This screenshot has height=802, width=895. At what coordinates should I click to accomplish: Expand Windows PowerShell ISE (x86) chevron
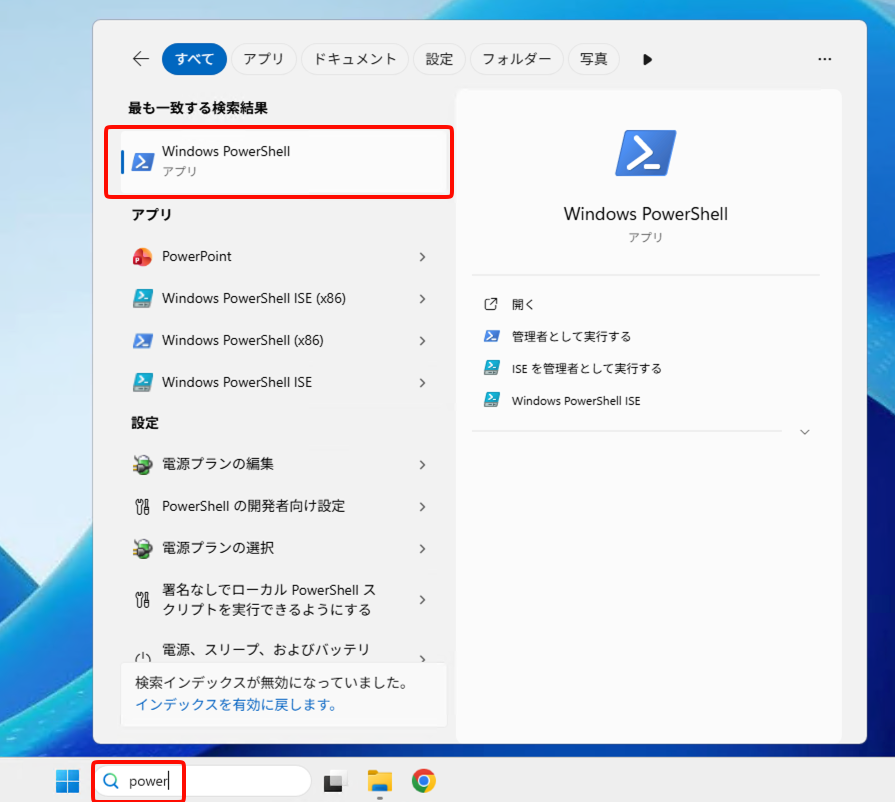click(x=422, y=299)
